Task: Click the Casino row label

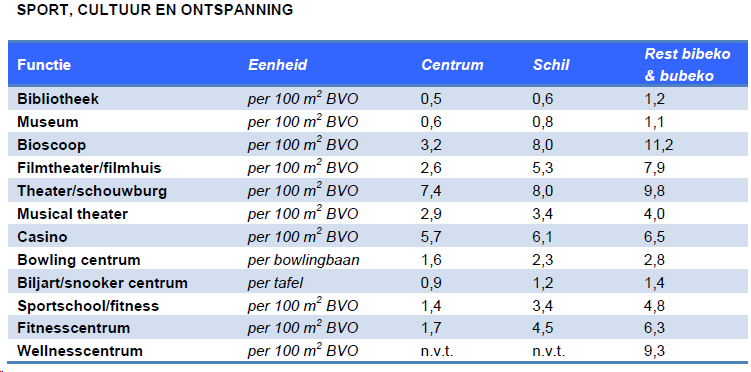Action: click(x=42, y=237)
